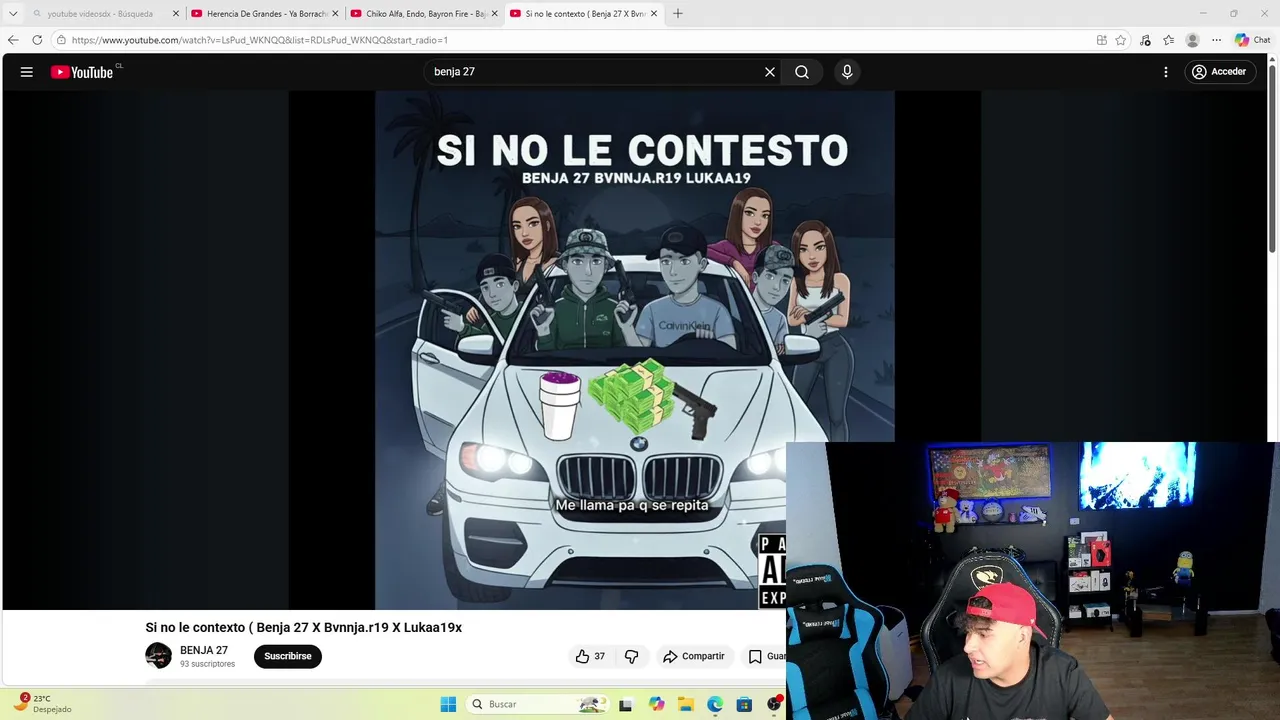Viewport: 1280px width, 720px height.
Task: Open Microsoft Edge from the taskbar
Action: pos(715,704)
